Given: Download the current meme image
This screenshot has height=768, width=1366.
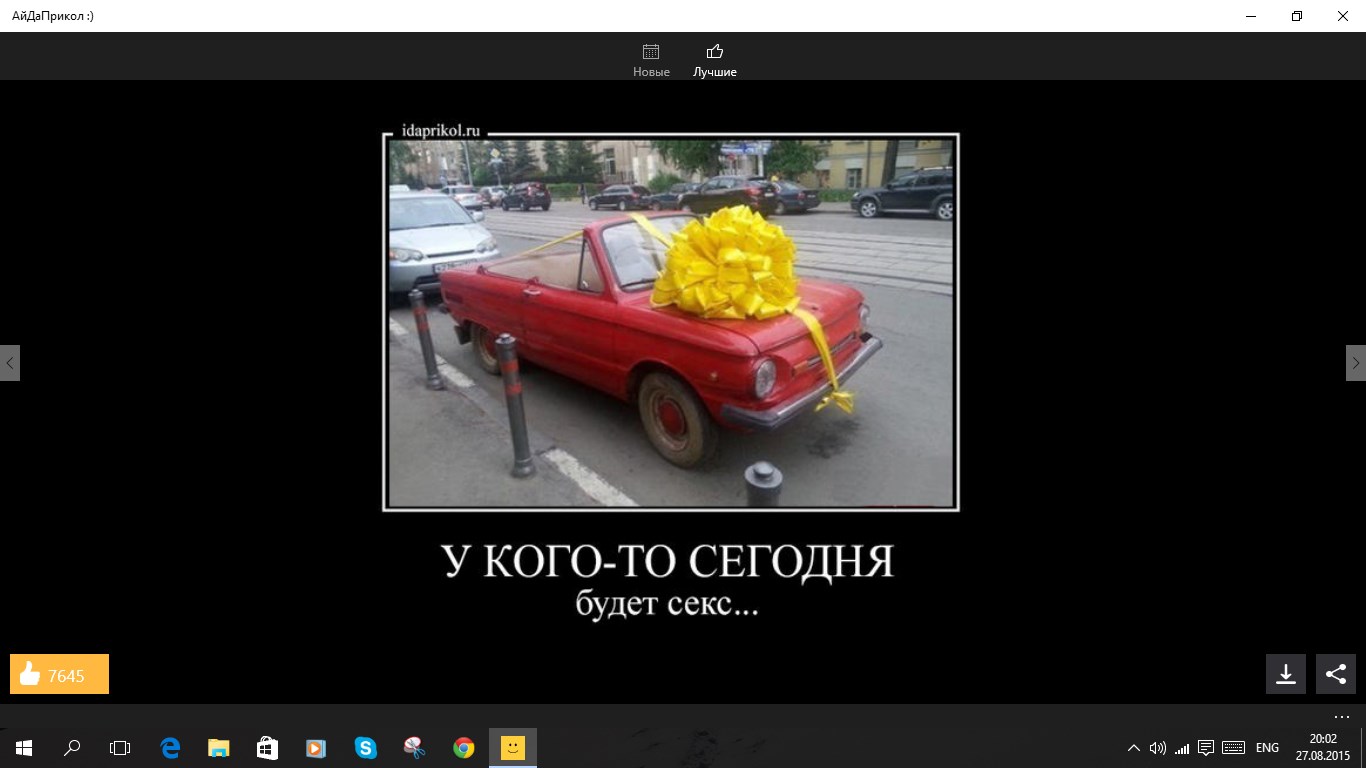Looking at the screenshot, I should pos(1286,673).
